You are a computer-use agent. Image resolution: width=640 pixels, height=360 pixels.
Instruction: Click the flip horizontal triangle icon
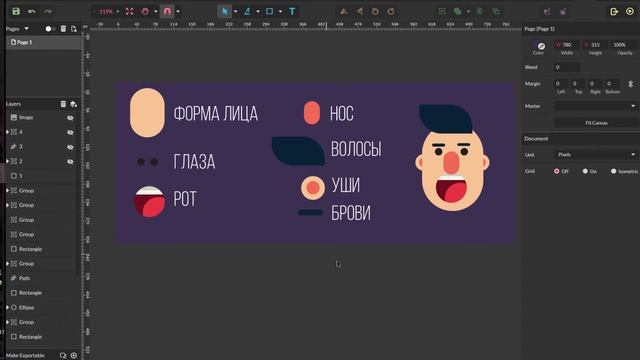pos(360,11)
